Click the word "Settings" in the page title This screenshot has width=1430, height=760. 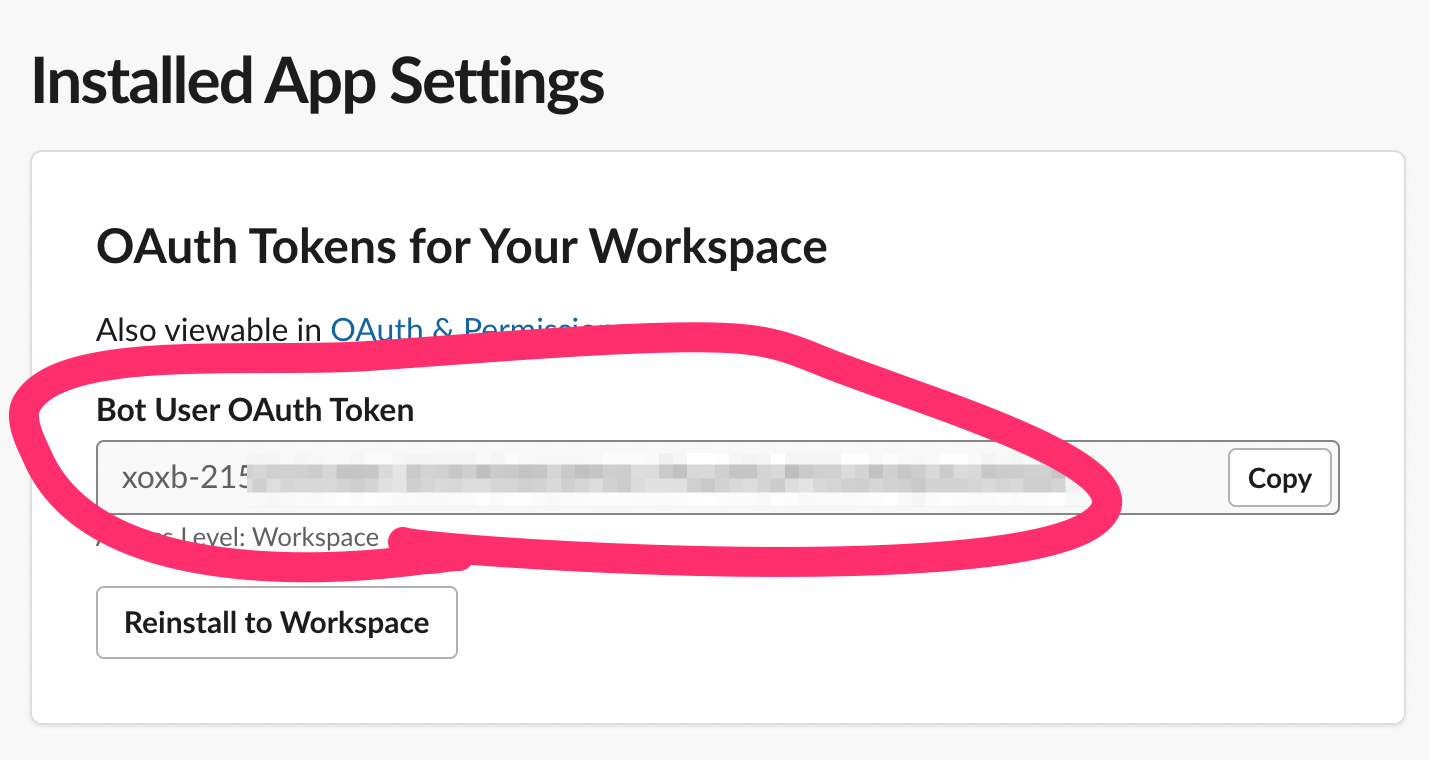coord(496,82)
